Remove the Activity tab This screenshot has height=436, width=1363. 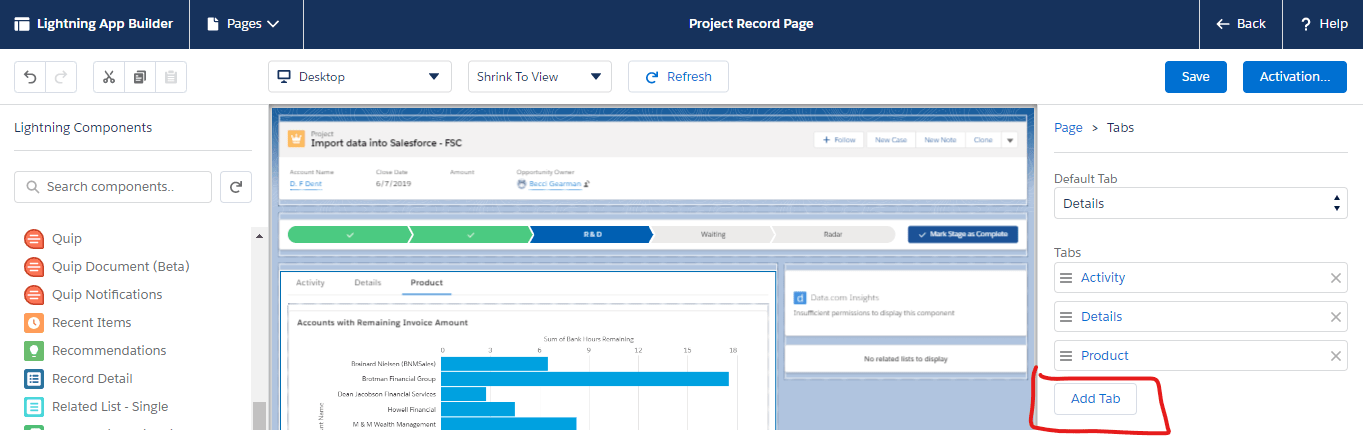coord(1335,278)
